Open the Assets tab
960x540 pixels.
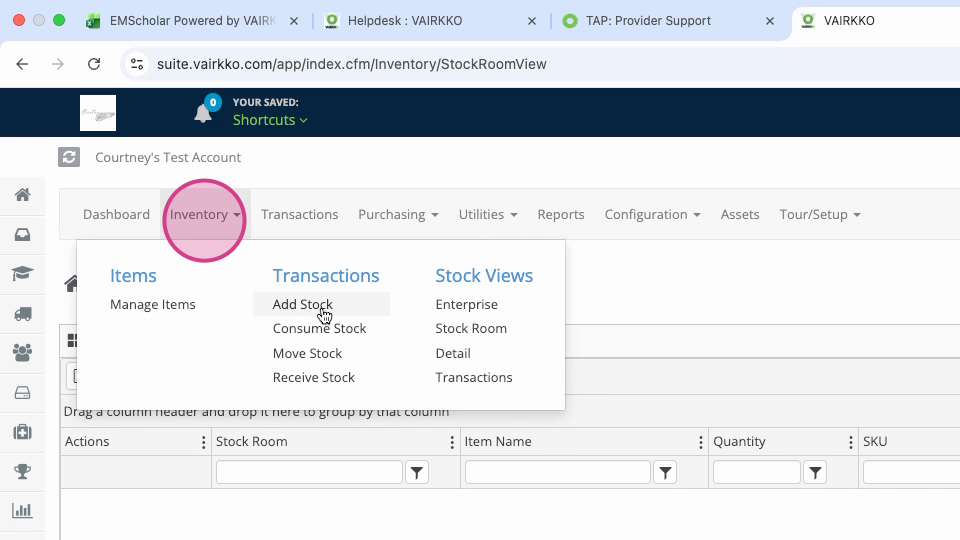(740, 214)
